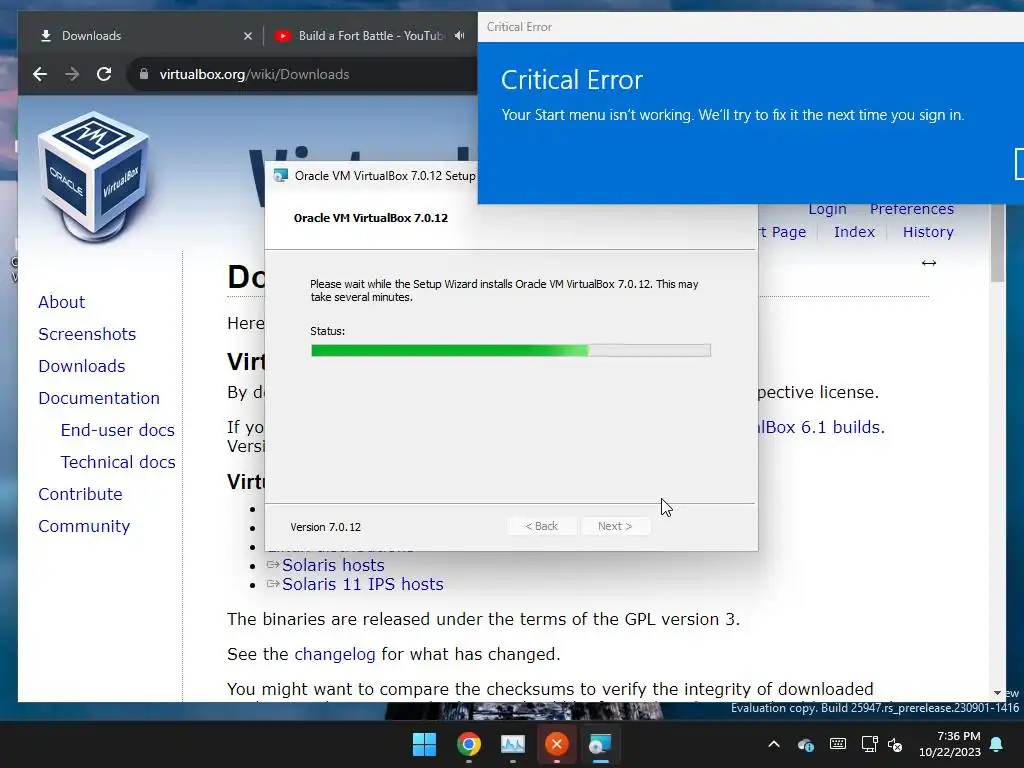The width and height of the screenshot is (1024, 768).
Task: Open the VirtualBox 6.1 builds link
Action: click(x=822, y=428)
